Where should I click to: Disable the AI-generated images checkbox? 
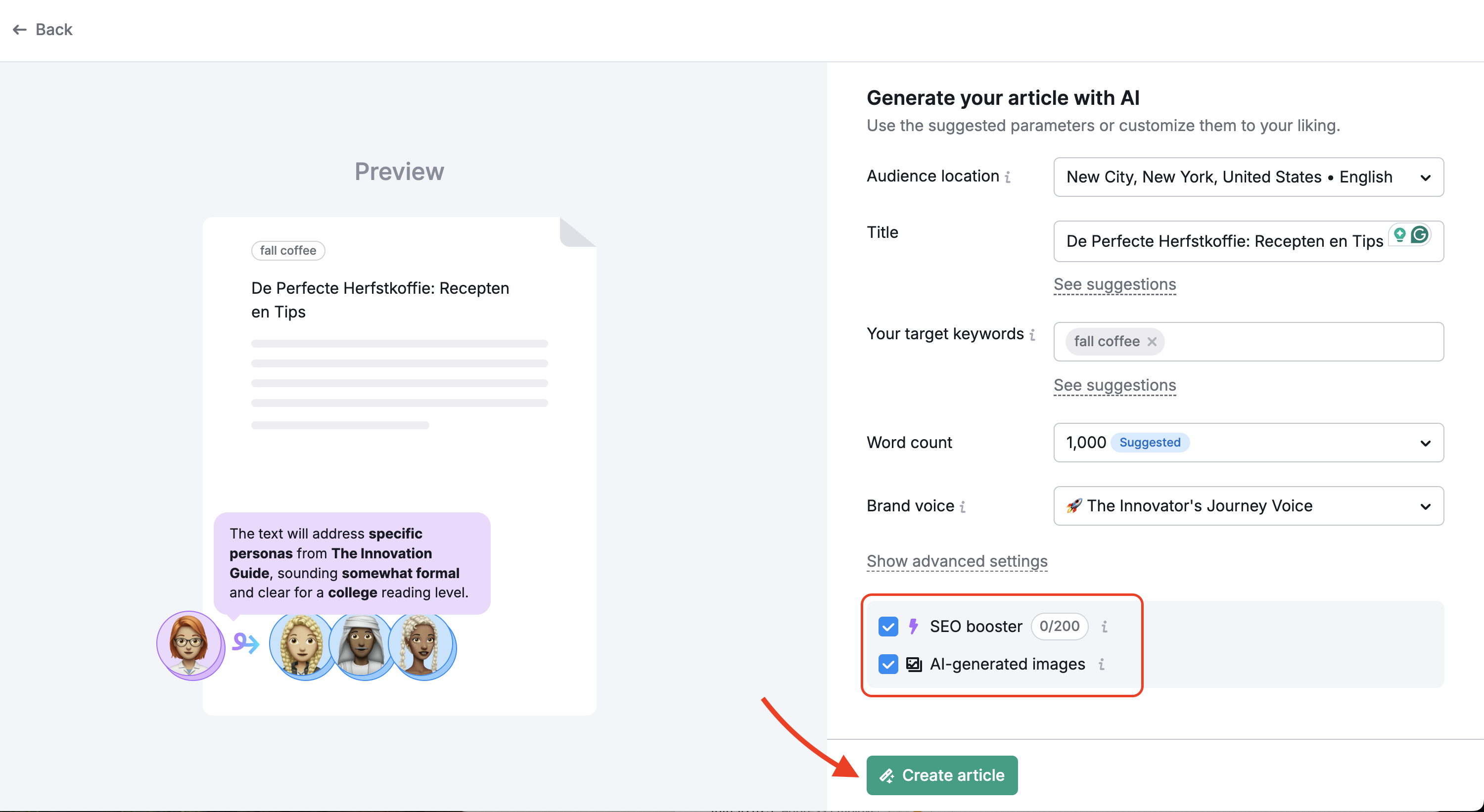[x=888, y=665]
